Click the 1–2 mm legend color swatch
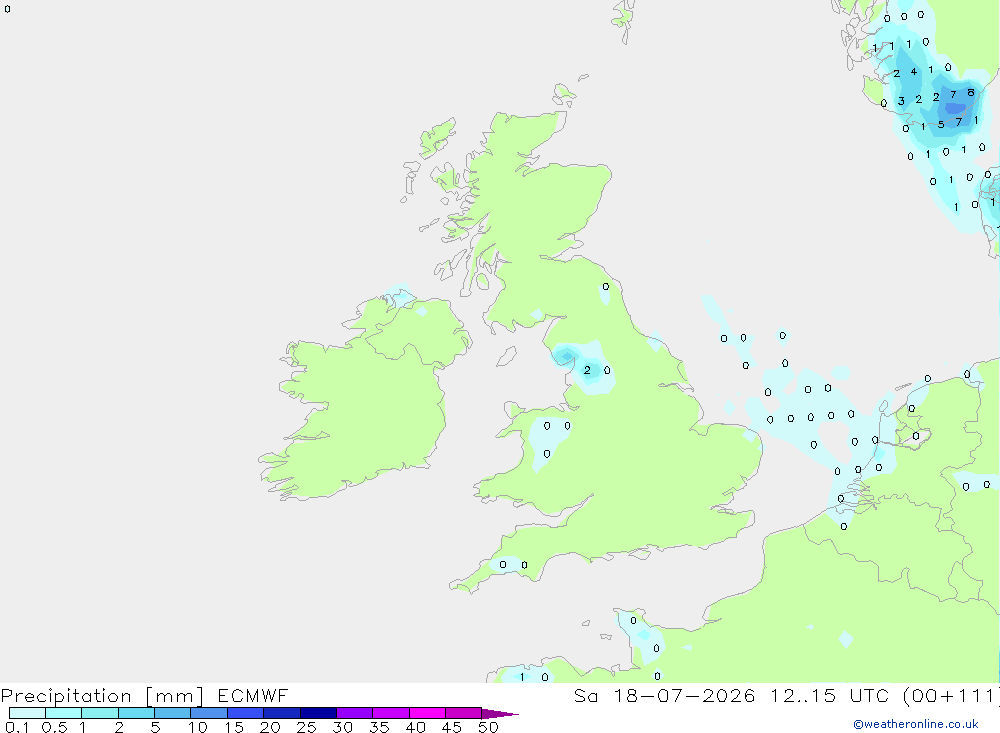This screenshot has height=733, width=1000. (x=100, y=713)
